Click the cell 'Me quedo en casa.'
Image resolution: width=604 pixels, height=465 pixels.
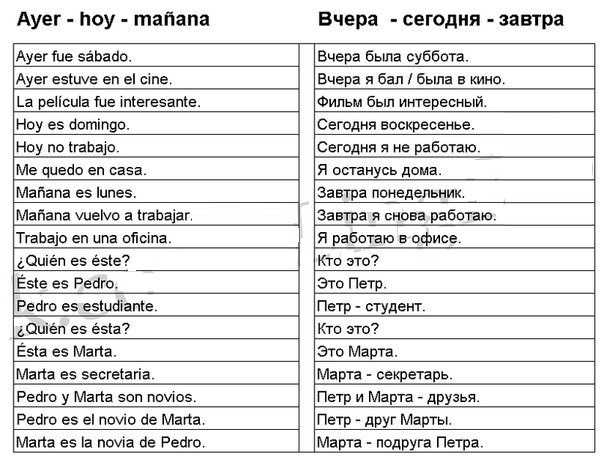point(156,168)
